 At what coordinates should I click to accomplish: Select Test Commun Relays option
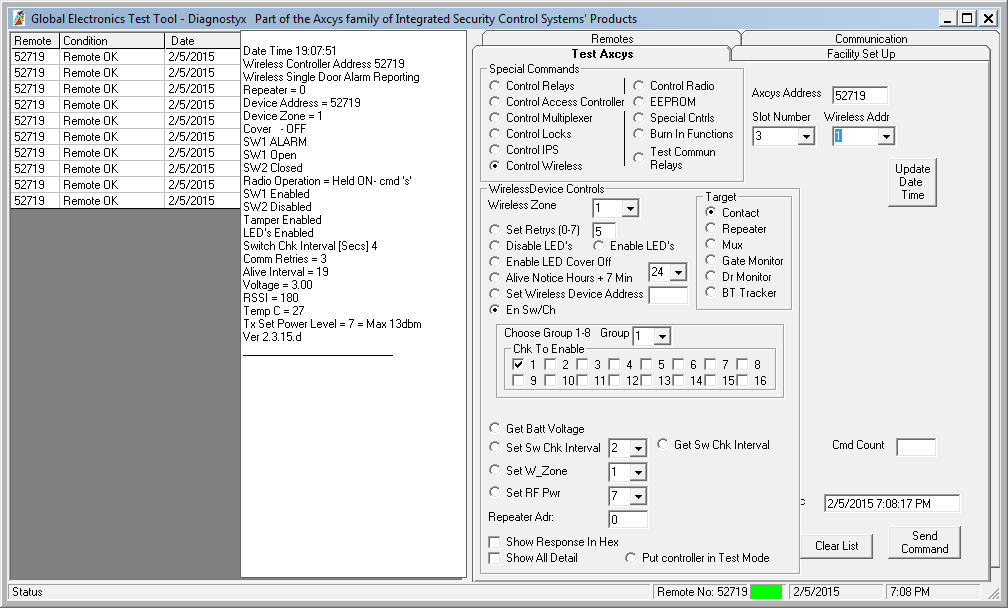(638, 157)
